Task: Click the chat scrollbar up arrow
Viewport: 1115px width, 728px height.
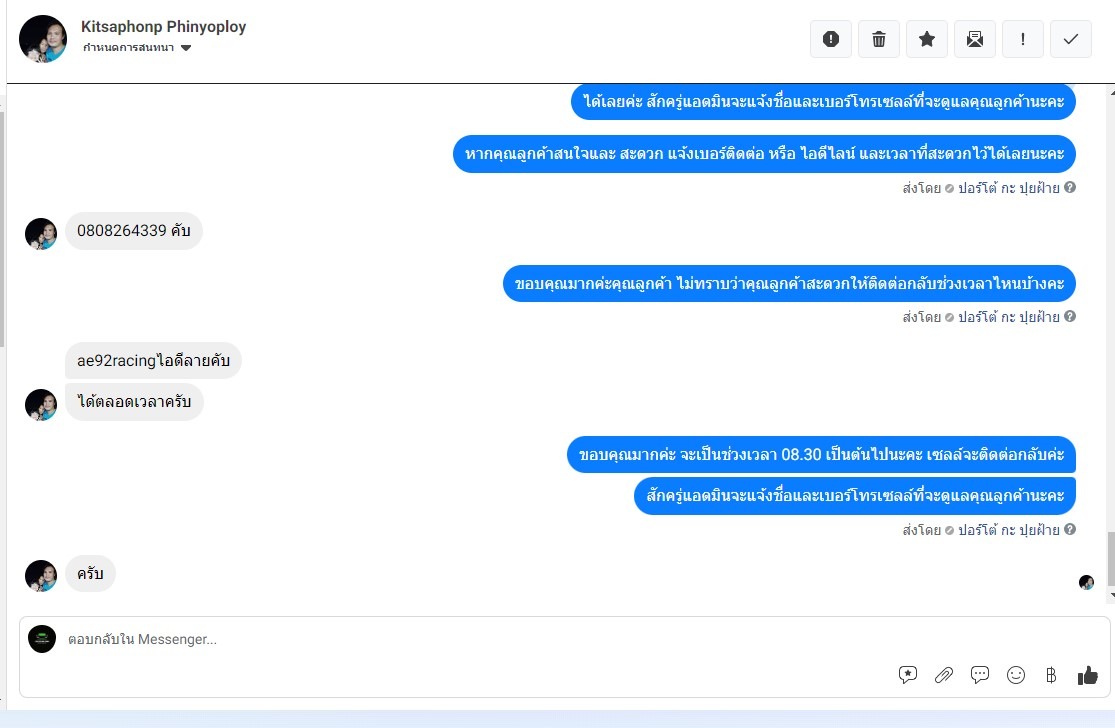Action: pos(1112,92)
